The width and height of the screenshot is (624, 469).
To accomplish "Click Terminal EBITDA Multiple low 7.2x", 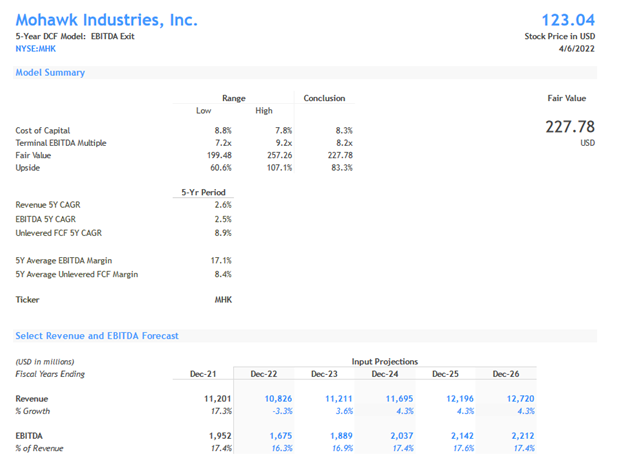I will click(x=223, y=143).
